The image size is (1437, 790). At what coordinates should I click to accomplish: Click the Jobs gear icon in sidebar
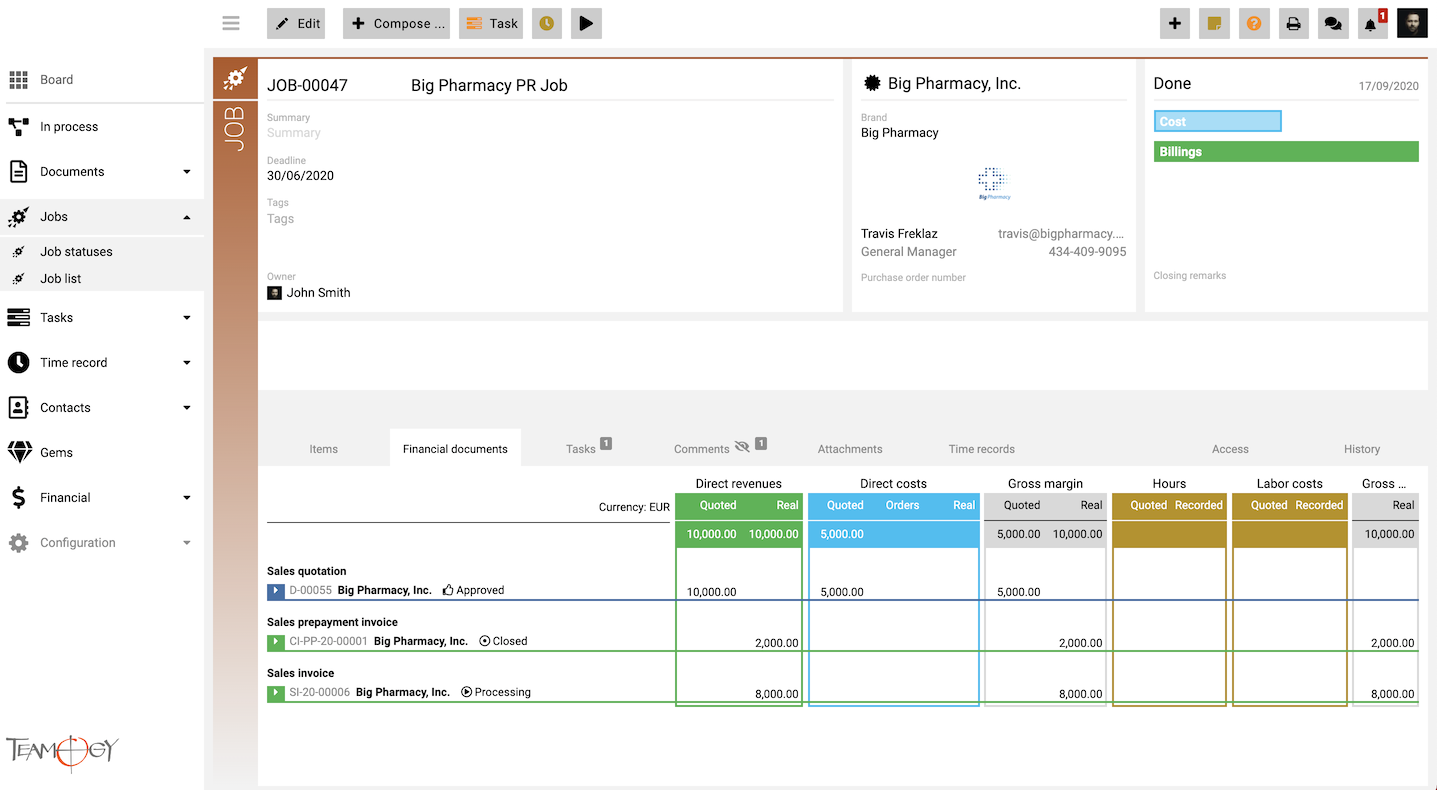click(18, 217)
